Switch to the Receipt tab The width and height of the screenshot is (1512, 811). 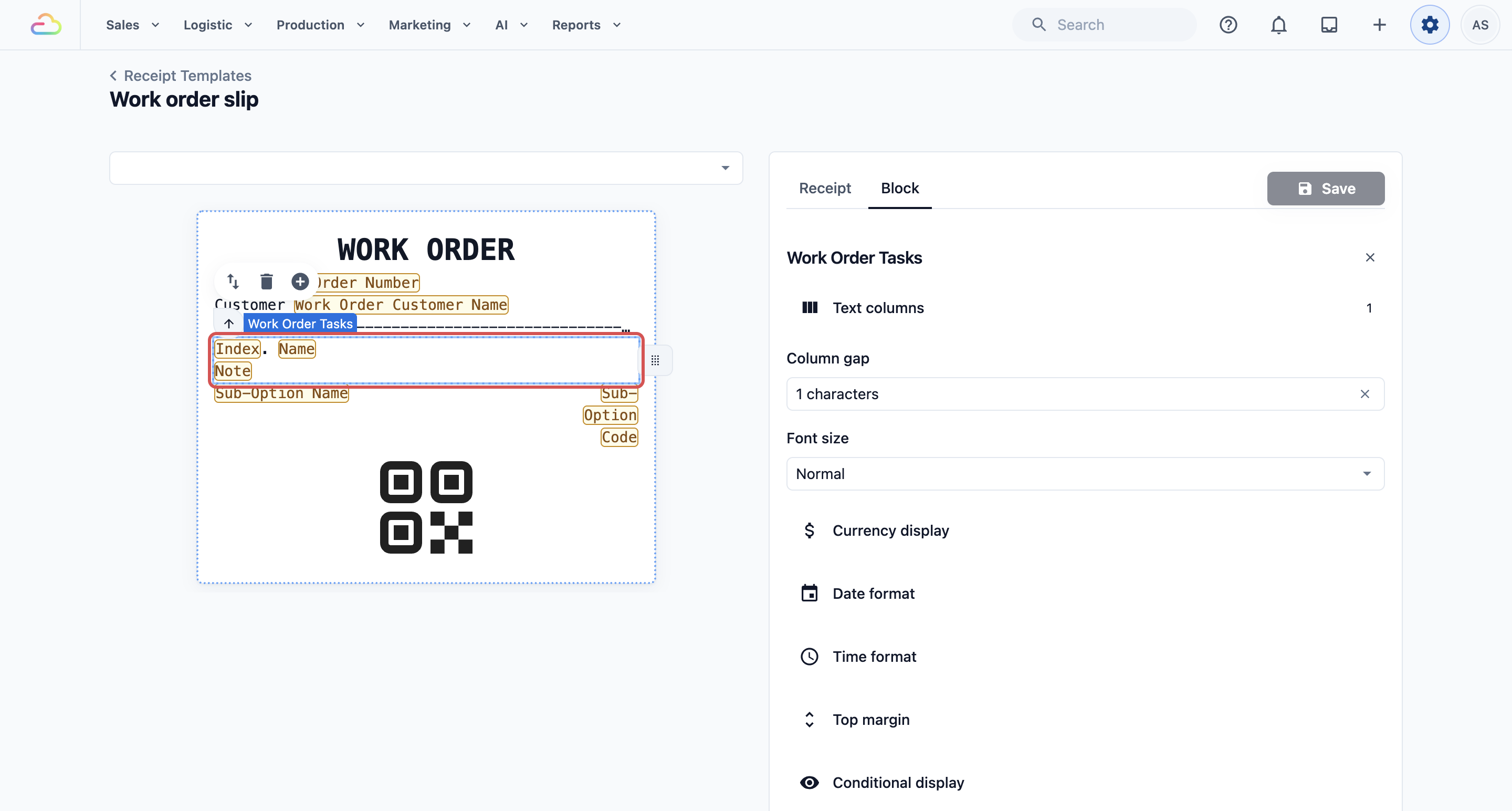pos(825,189)
